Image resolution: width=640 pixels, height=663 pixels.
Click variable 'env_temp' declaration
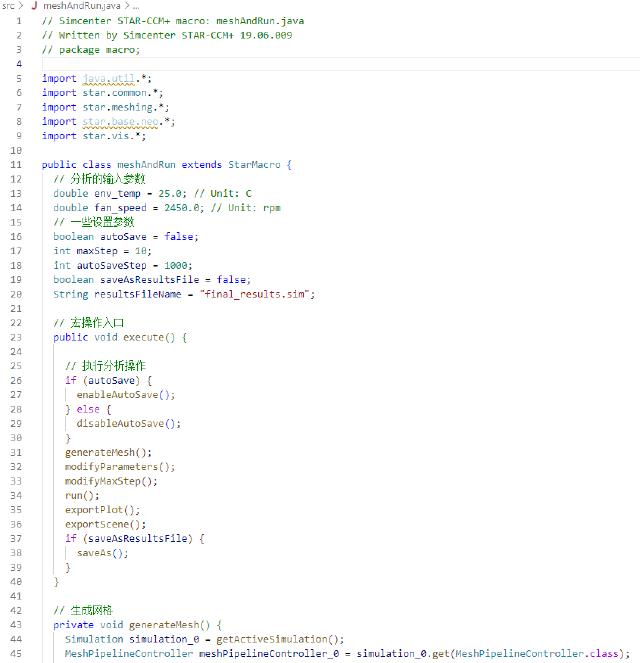(118, 193)
